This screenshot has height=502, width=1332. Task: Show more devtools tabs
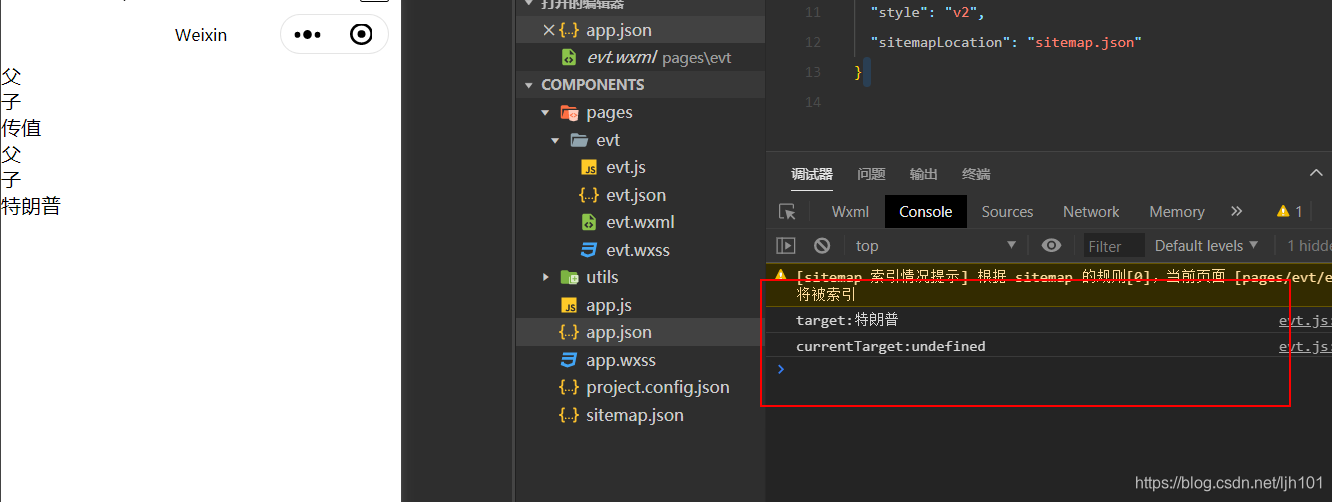(x=1236, y=212)
